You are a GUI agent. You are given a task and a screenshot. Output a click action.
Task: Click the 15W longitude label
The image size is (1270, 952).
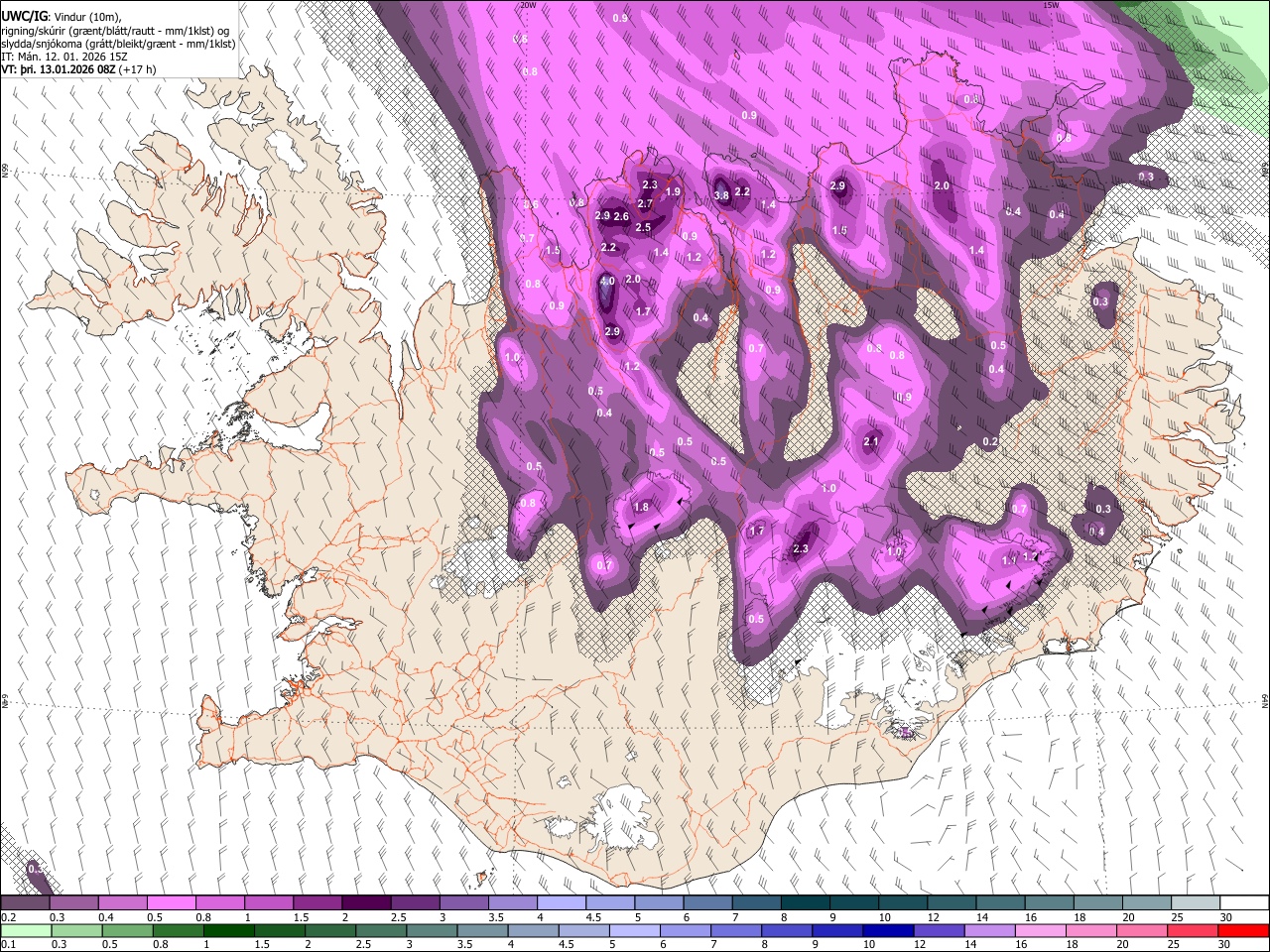[x=1051, y=5]
